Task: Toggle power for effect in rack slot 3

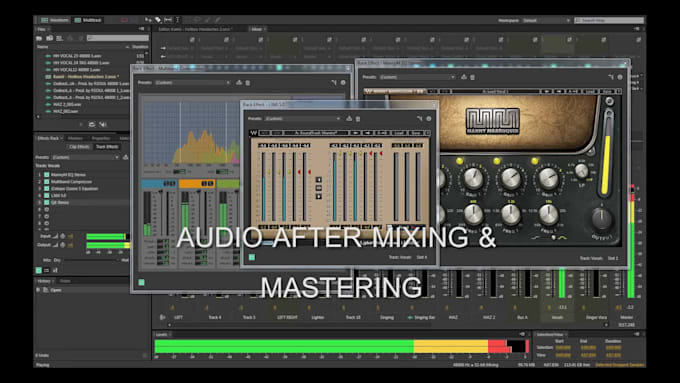Action: click(46, 189)
